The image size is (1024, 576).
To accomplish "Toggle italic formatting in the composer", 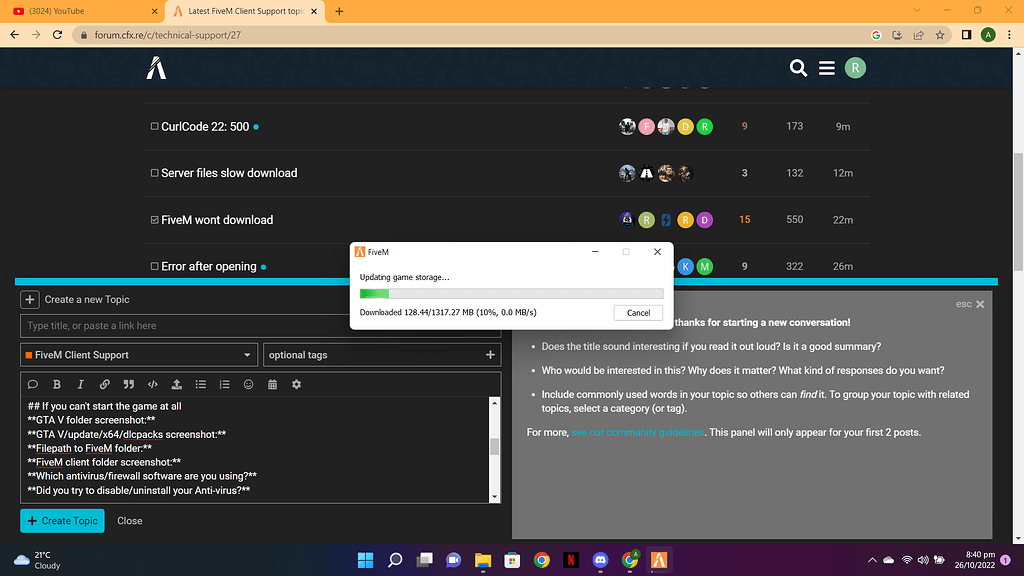I will [80, 384].
